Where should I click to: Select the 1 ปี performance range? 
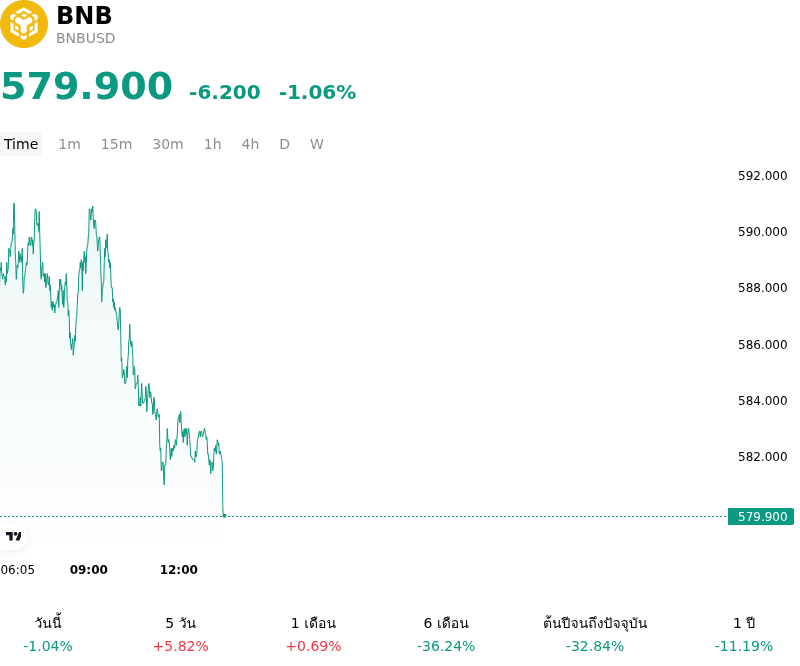click(x=744, y=634)
